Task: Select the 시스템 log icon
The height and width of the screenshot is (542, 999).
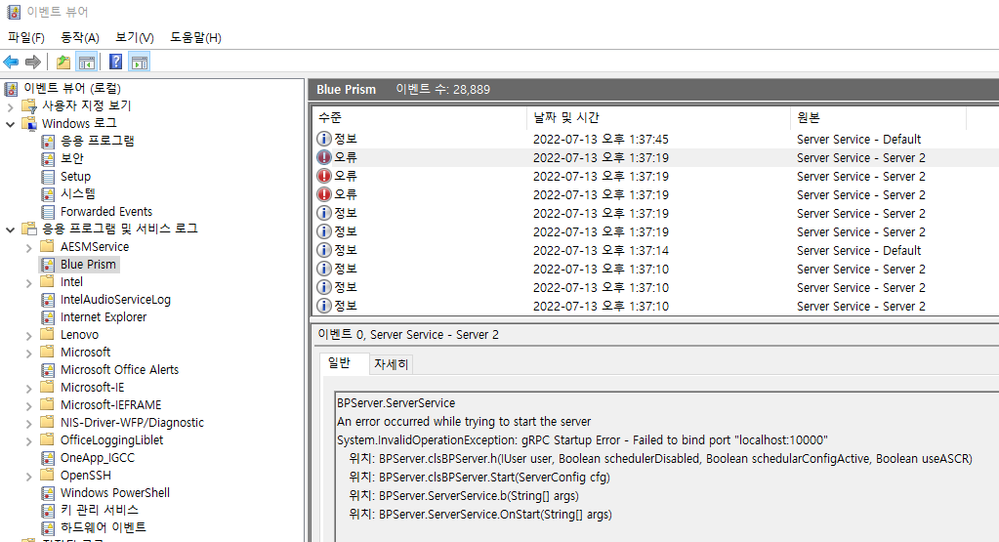Action: [x=48, y=194]
